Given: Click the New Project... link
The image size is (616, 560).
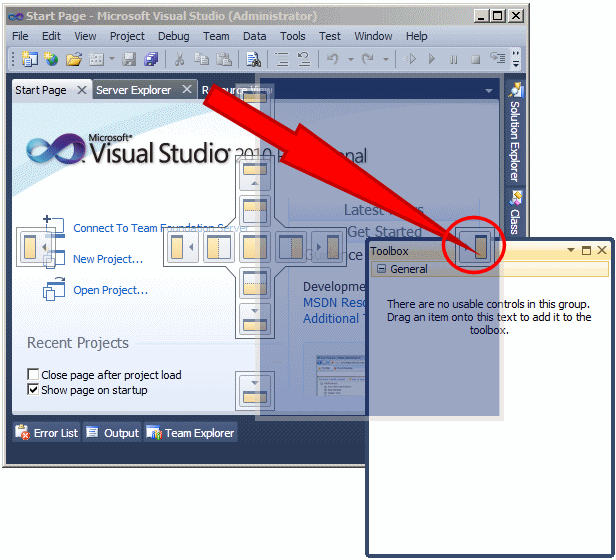Looking at the screenshot, I should point(108,259).
